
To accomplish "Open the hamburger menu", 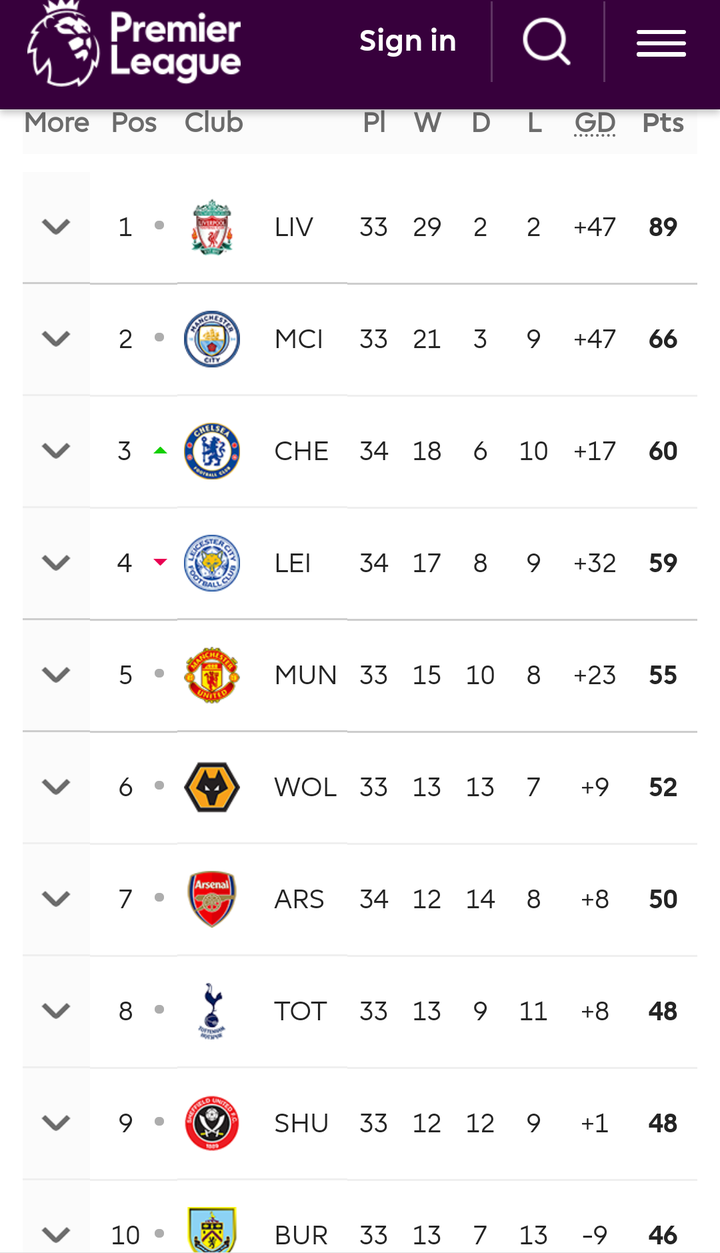I will pyautogui.click(x=661, y=43).
